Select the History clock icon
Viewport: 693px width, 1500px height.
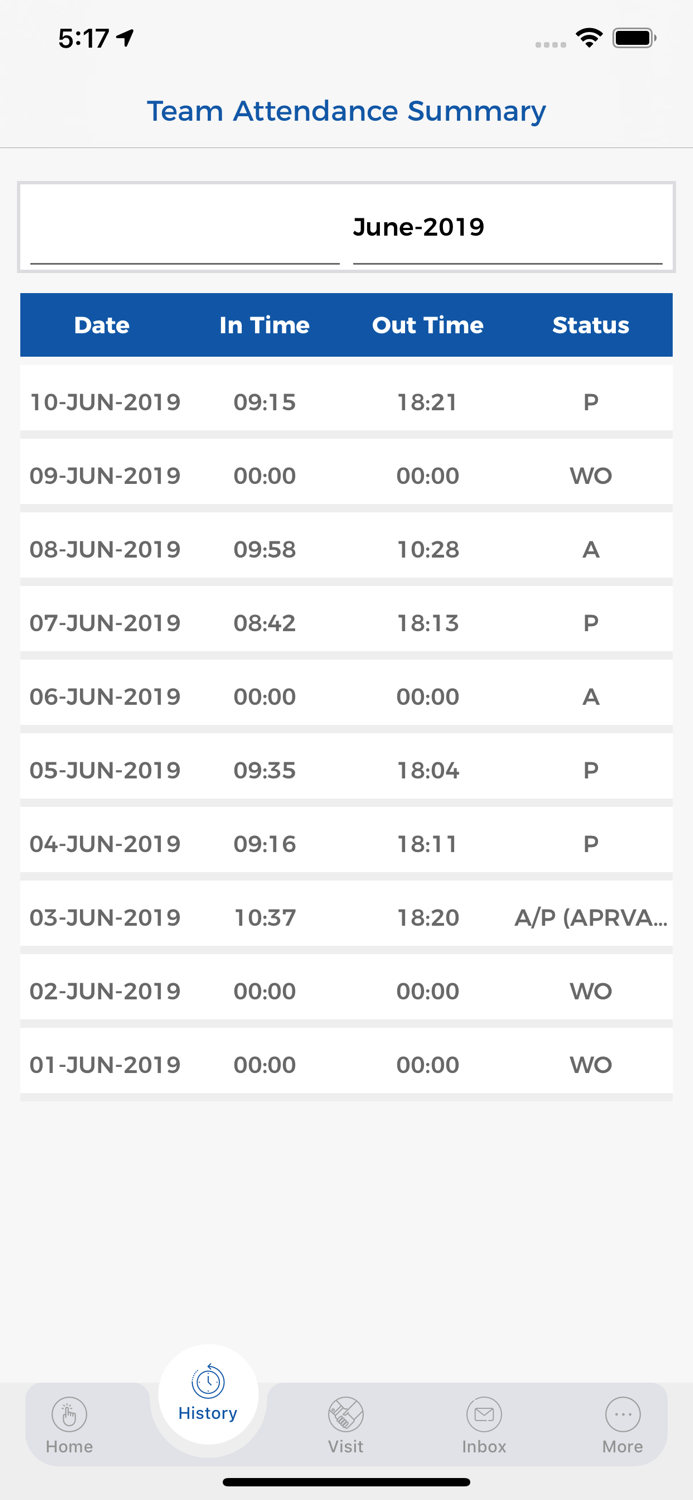tap(207, 1382)
